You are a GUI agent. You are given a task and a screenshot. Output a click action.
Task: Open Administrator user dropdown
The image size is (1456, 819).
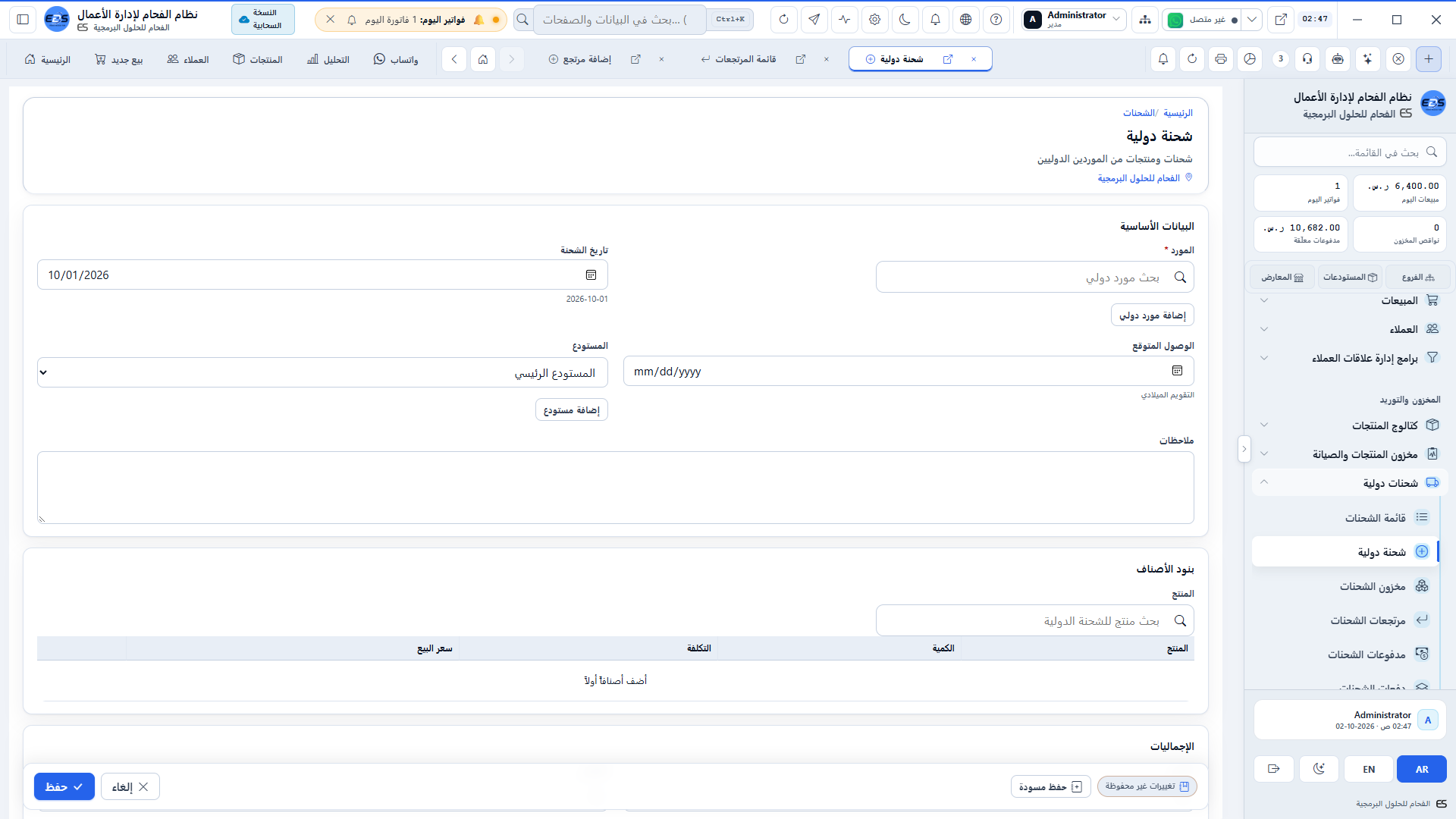[x=1072, y=20]
